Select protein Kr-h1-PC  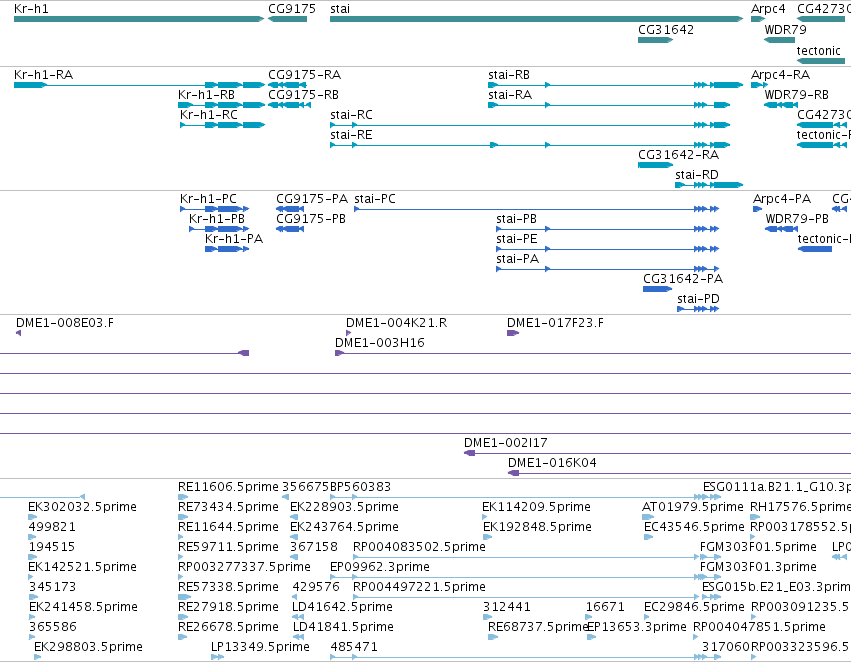[x=214, y=209]
